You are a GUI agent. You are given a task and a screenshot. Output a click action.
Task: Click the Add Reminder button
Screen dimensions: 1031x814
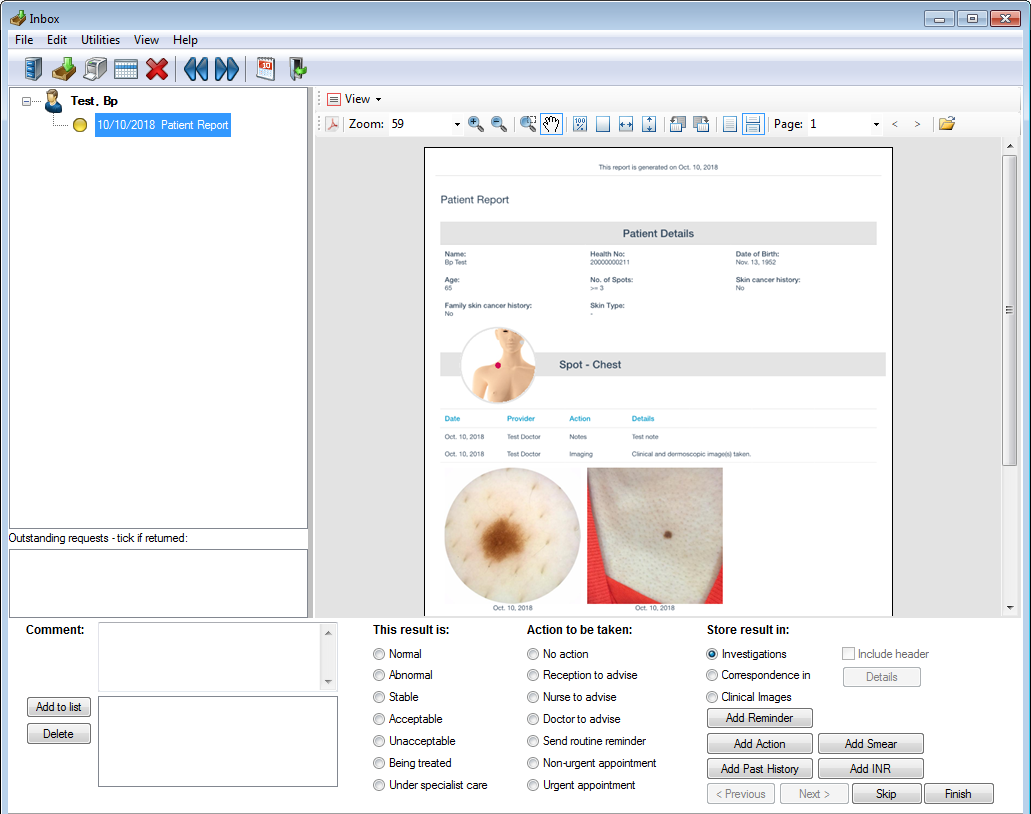(759, 718)
